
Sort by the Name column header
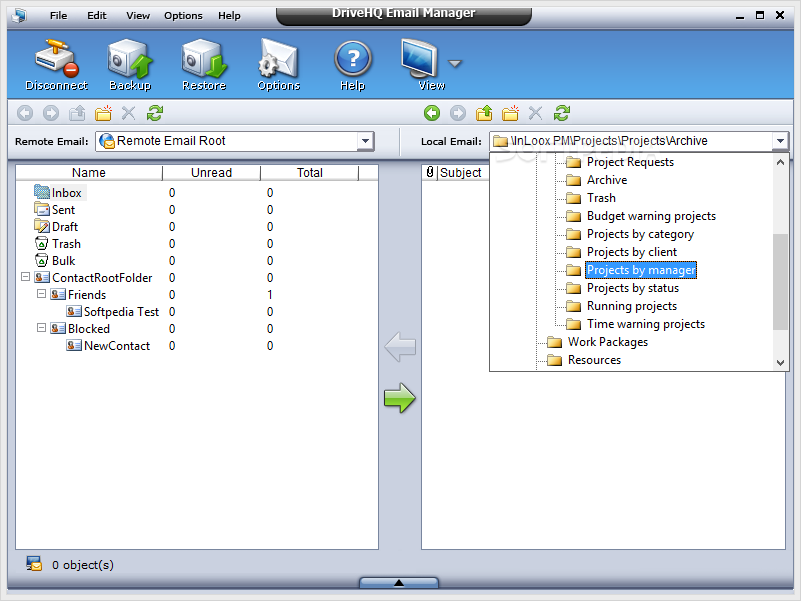click(x=89, y=173)
